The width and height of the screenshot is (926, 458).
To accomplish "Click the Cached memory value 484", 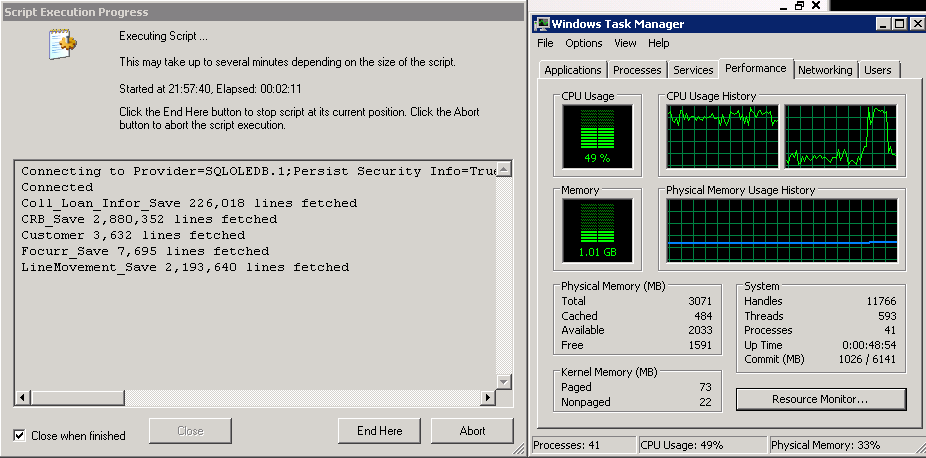I will (703, 316).
